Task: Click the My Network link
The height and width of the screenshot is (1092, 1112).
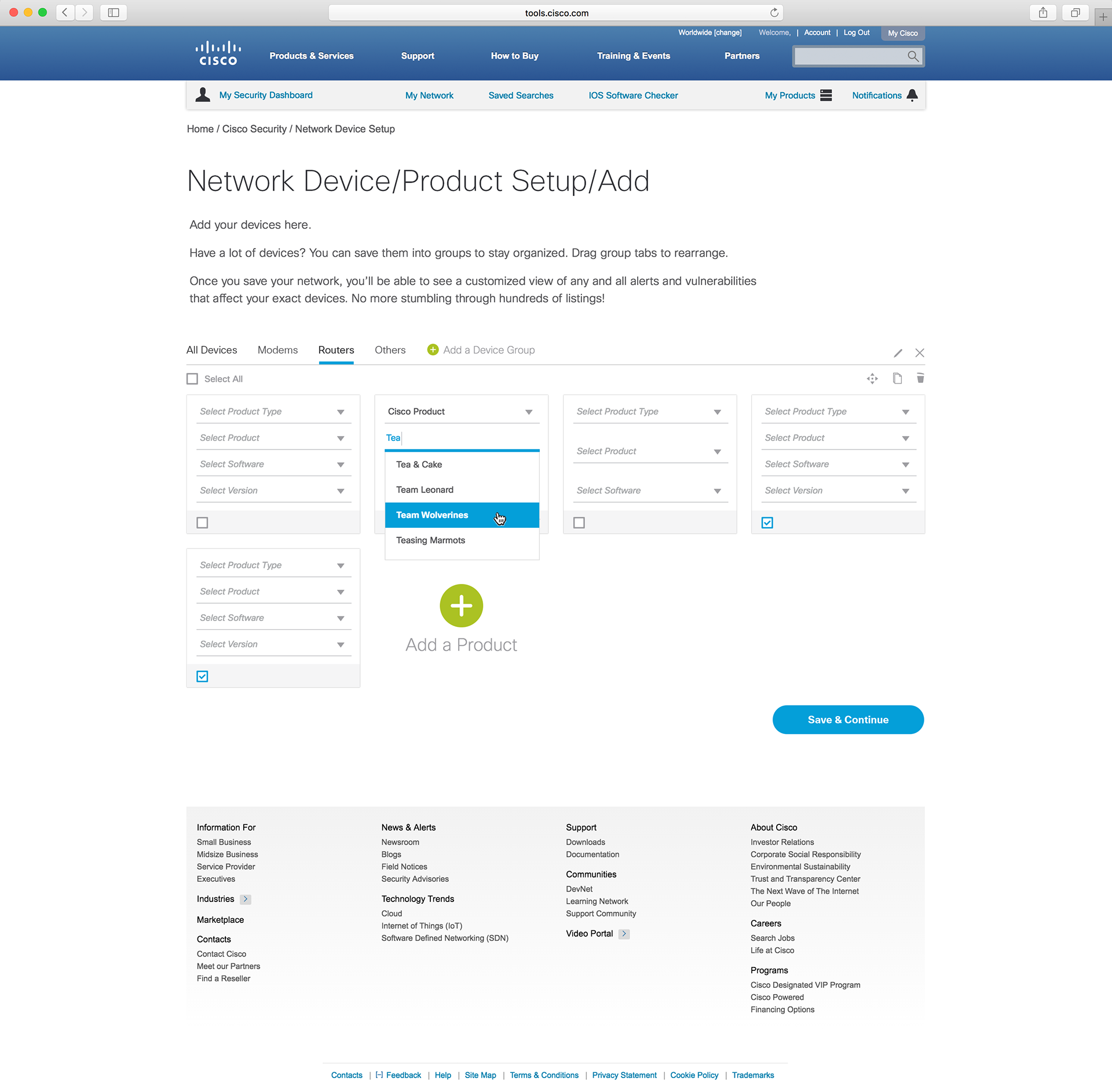Action: pyautogui.click(x=429, y=96)
